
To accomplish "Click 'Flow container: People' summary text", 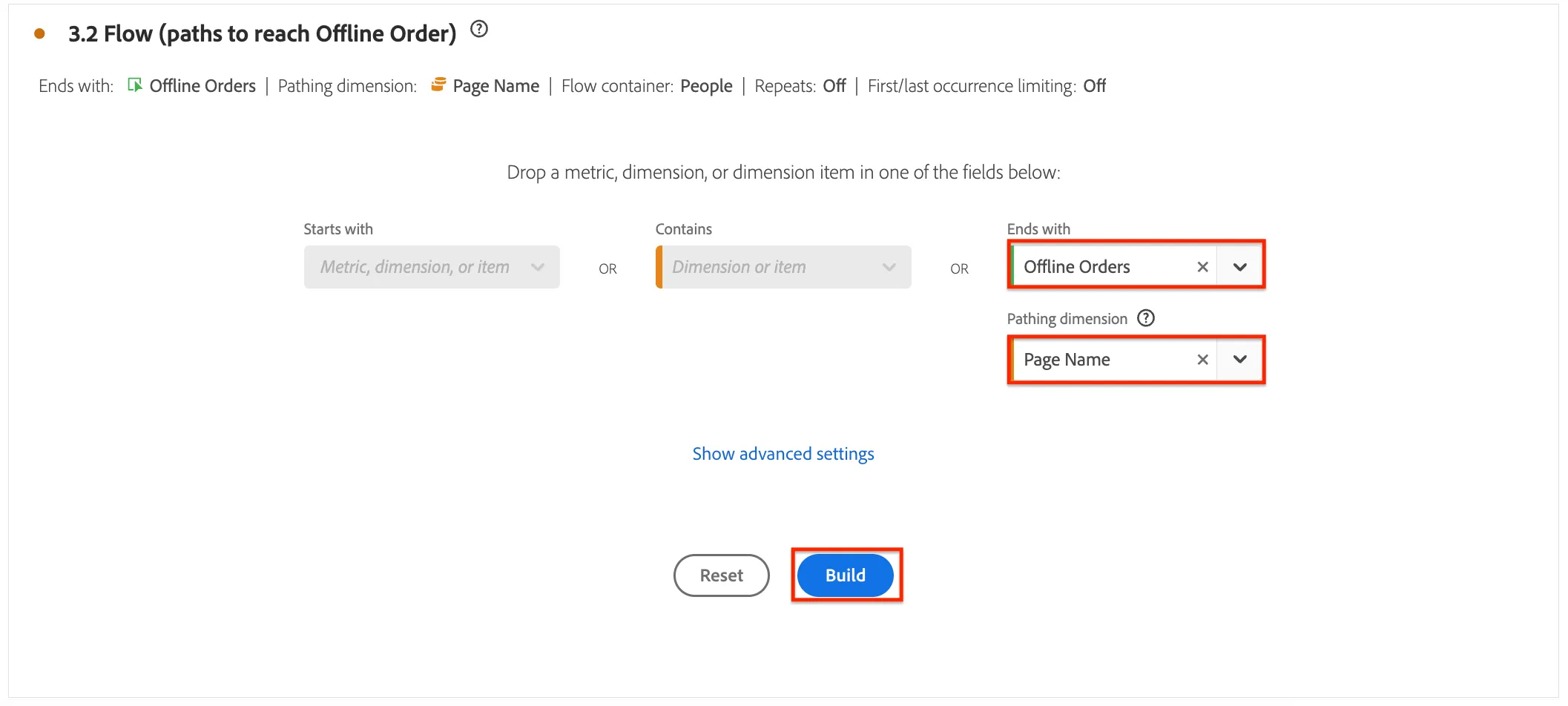I will (x=647, y=86).
